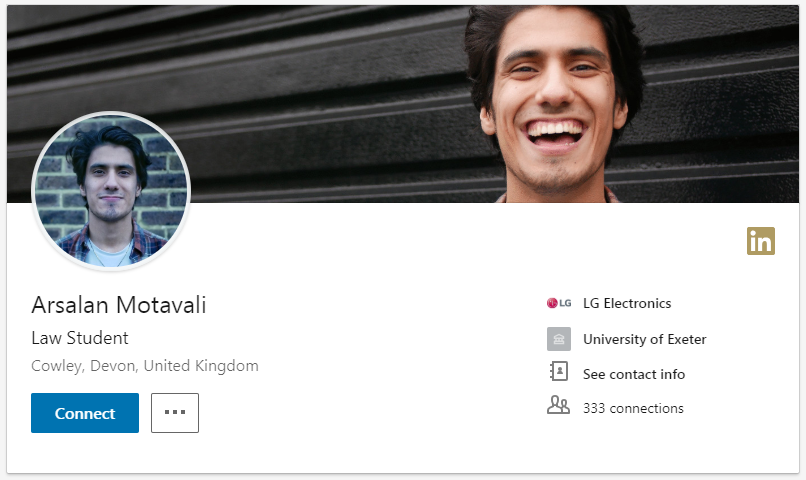Click the contact card address-book icon

(559, 371)
